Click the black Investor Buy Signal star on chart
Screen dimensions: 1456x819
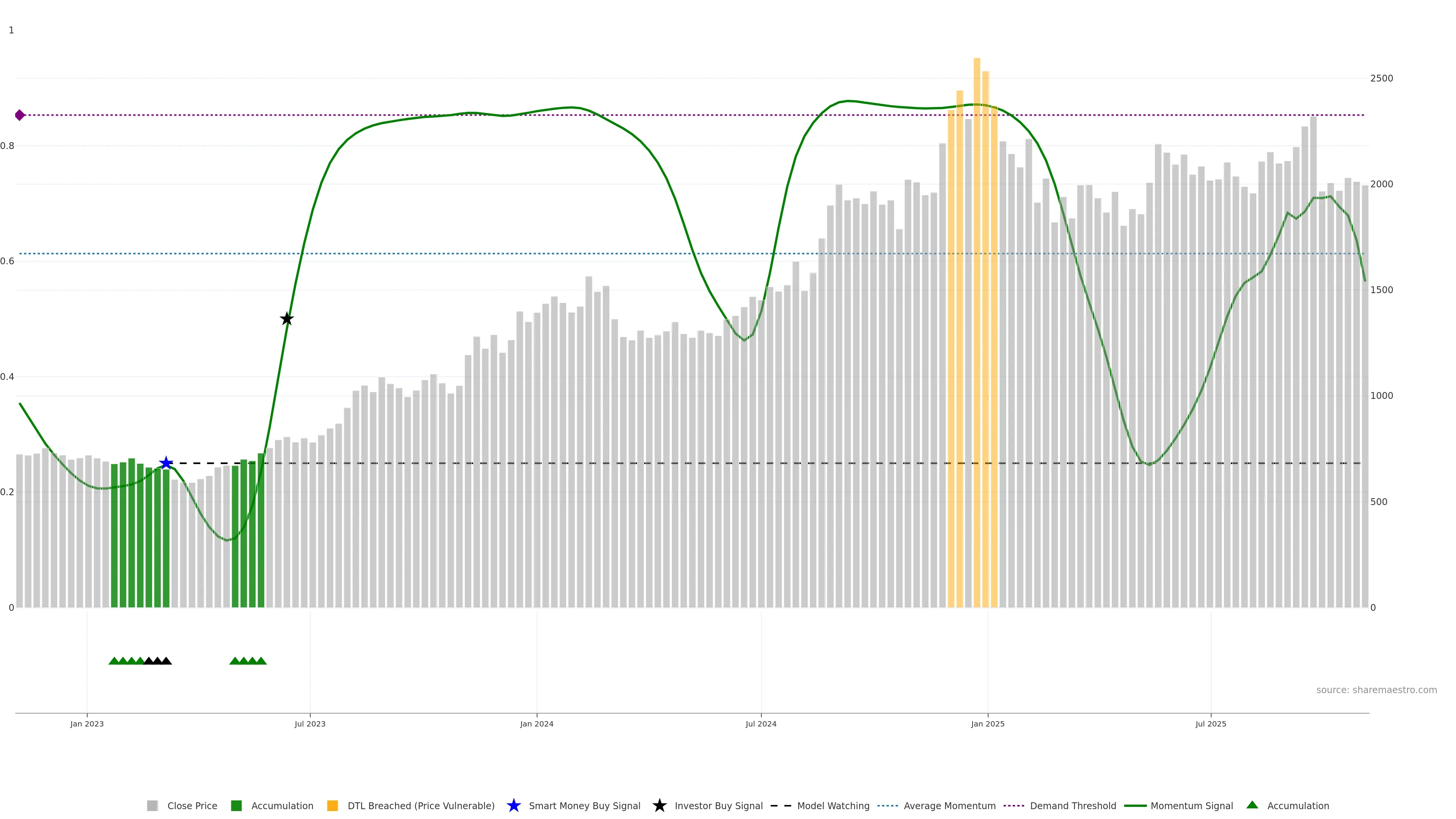287,319
